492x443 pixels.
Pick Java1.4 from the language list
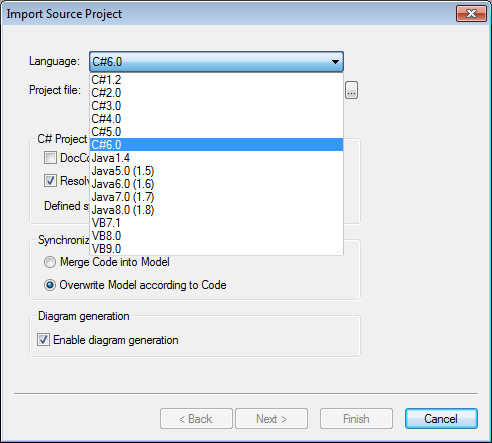click(x=216, y=158)
